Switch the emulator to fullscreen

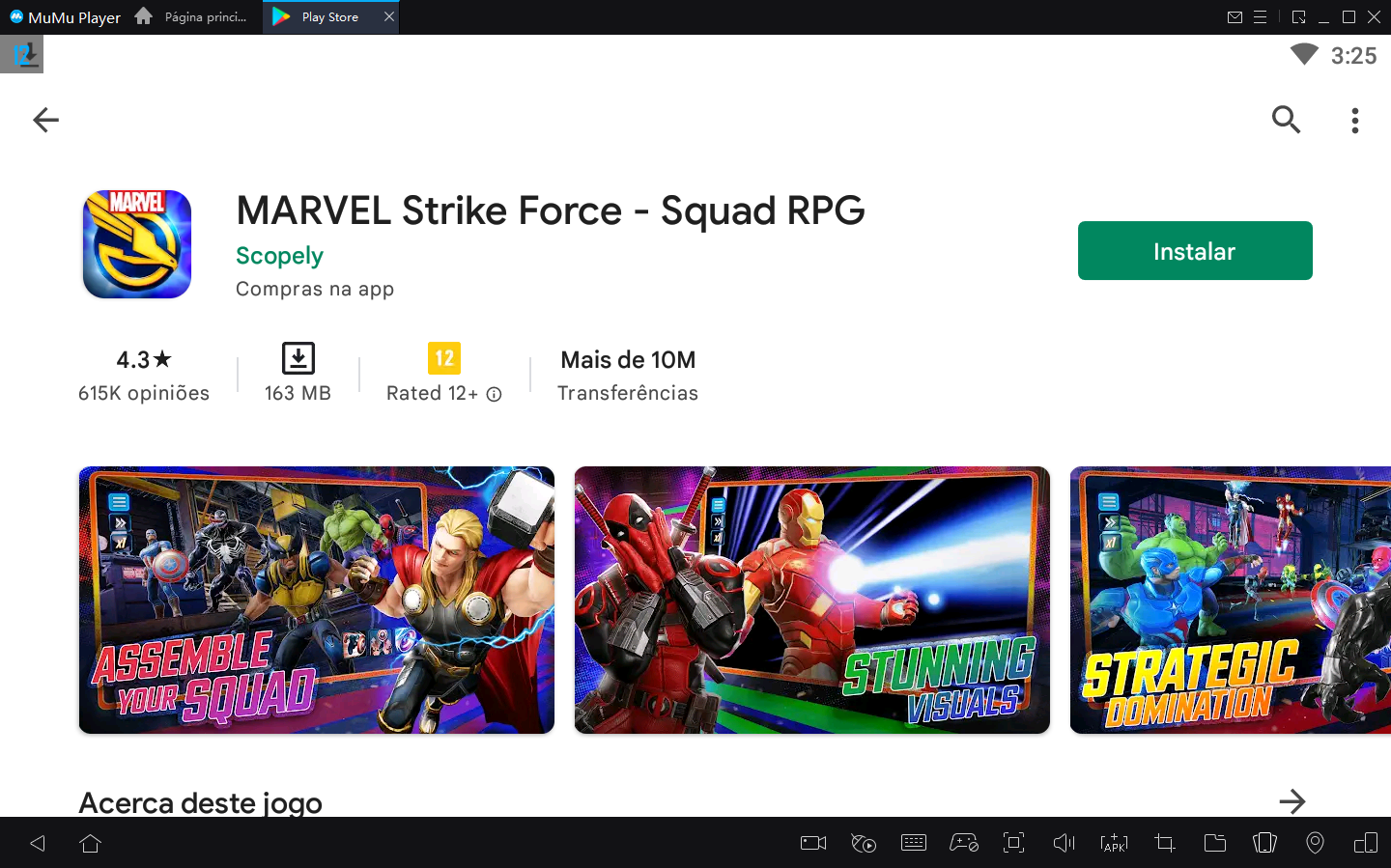1013,842
